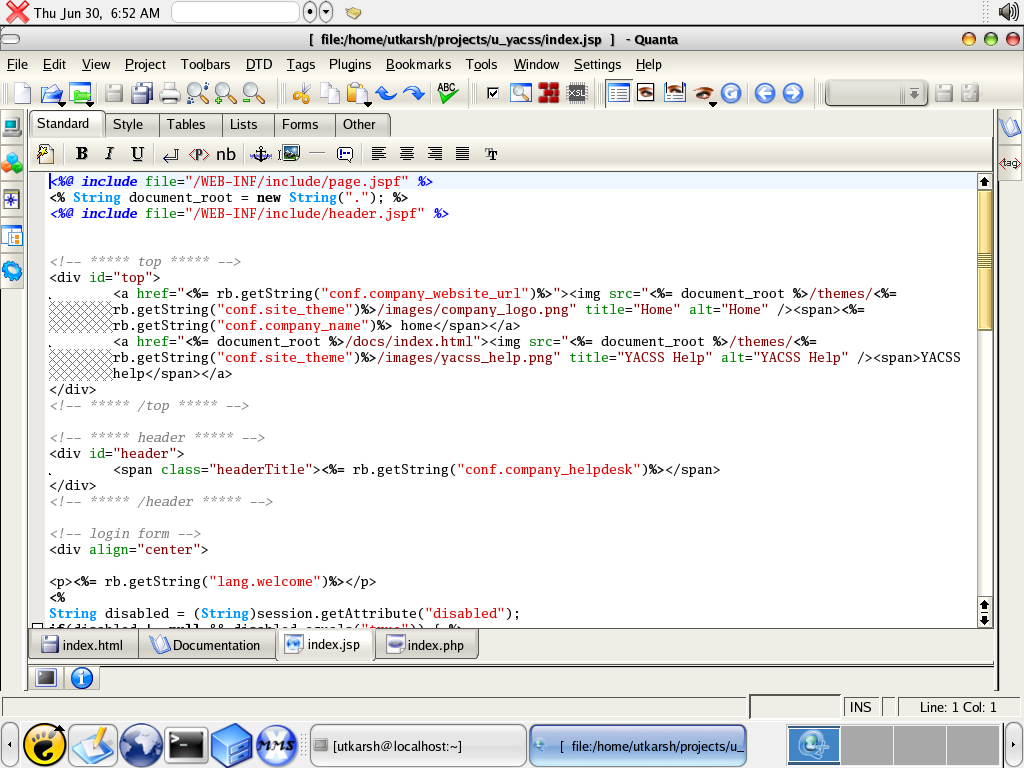Click the blue Forward arrow icon
This screenshot has width=1024, height=768.
[x=793, y=93]
